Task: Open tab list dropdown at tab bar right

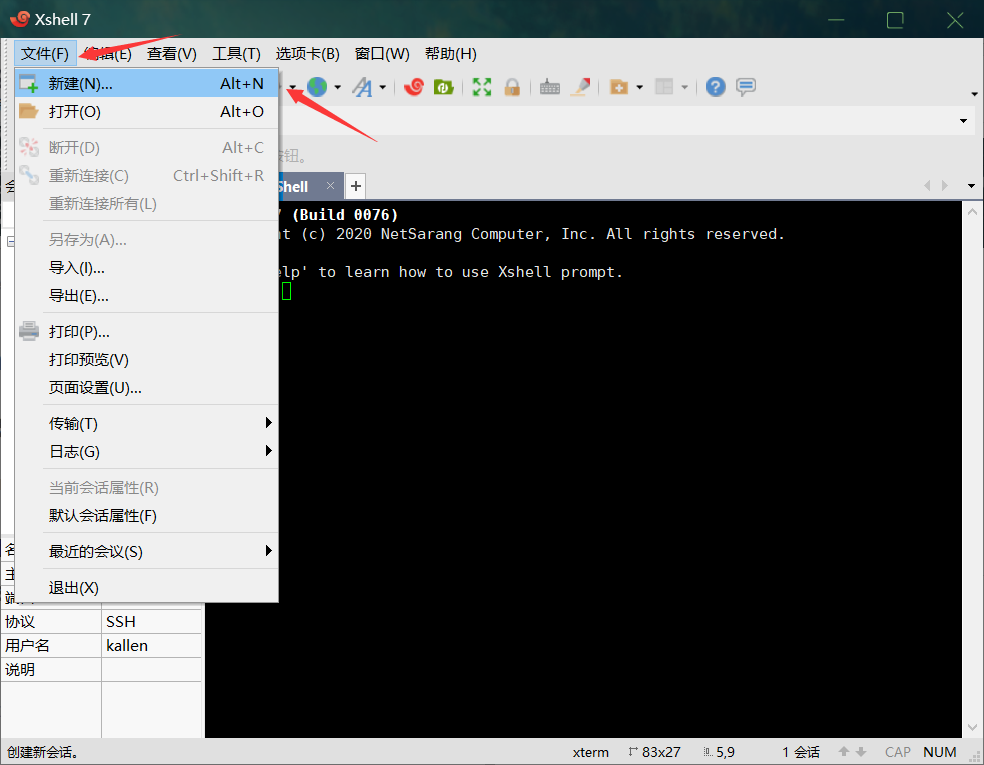Action: point(971,186)
